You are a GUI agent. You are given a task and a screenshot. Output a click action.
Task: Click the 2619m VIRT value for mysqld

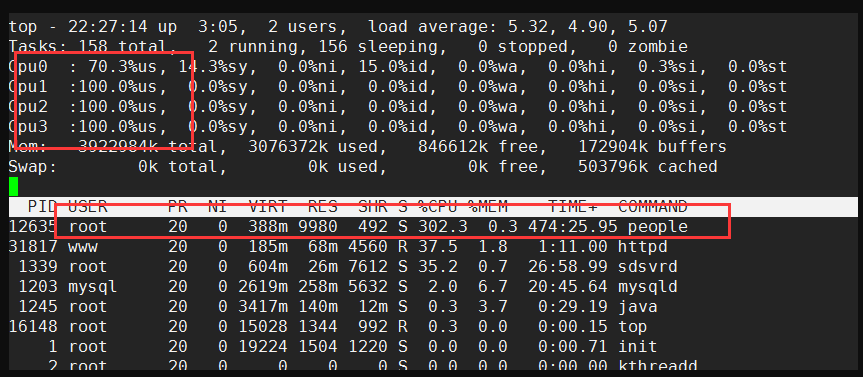[x=263, y=287]
